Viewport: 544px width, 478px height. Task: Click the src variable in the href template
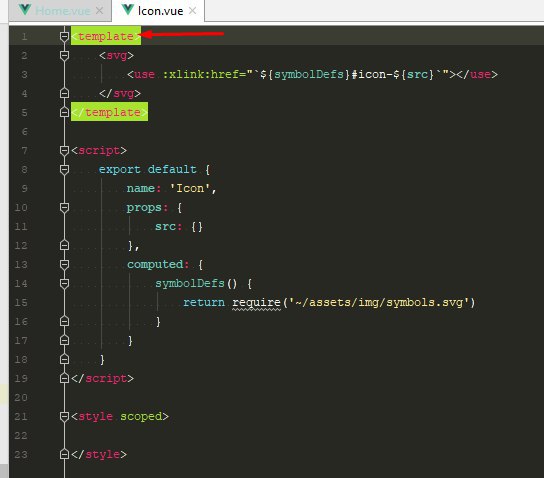coord(417,74)
